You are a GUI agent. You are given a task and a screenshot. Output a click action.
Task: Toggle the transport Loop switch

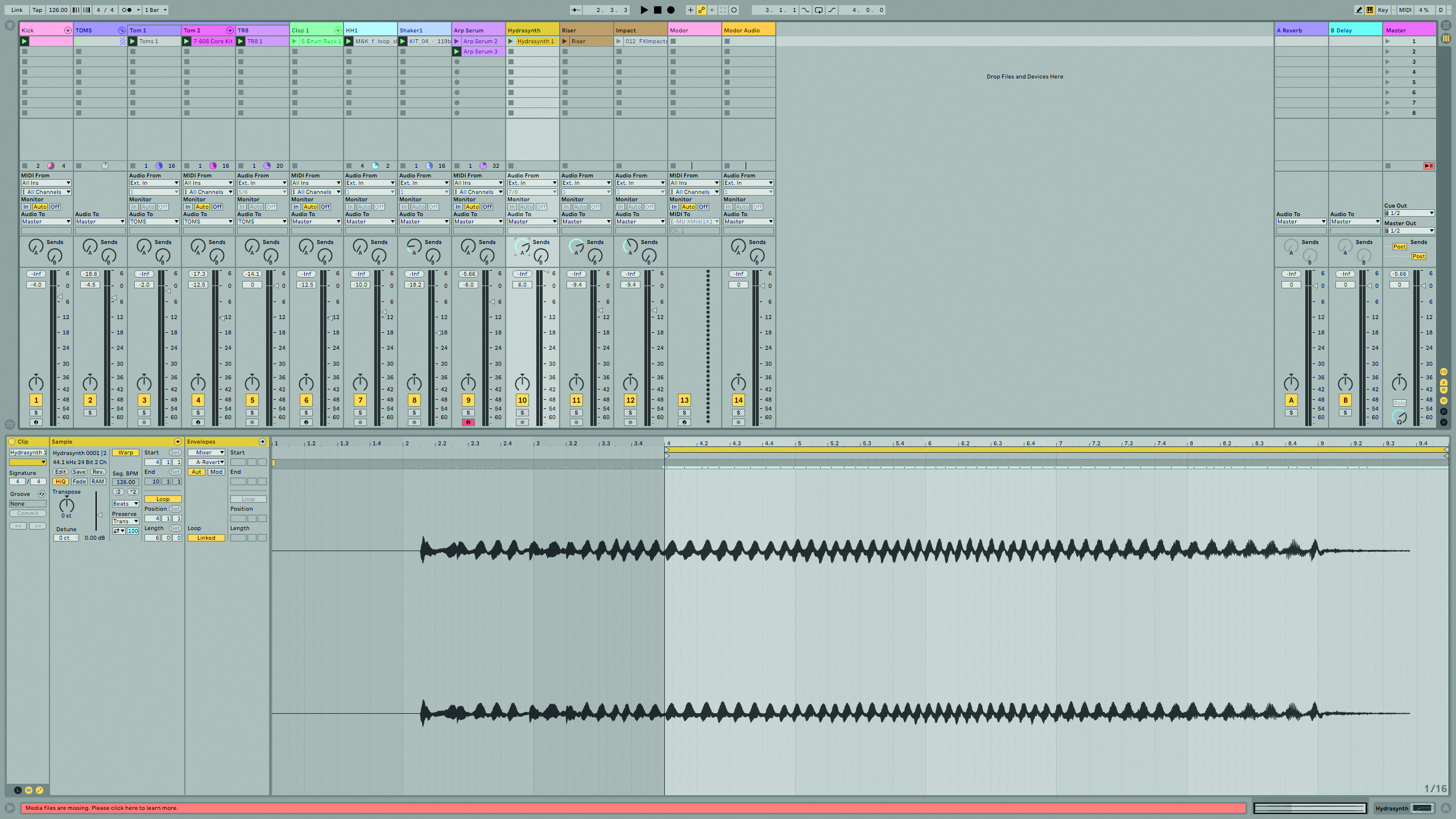click(818, 10)
